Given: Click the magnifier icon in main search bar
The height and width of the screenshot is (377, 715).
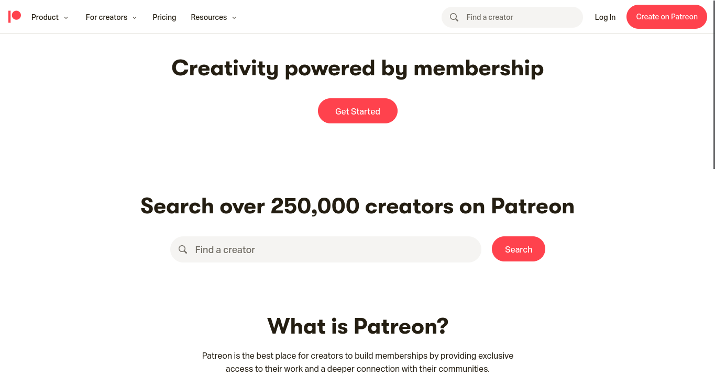Looking at the screenshot, I should tap(183, 249).
